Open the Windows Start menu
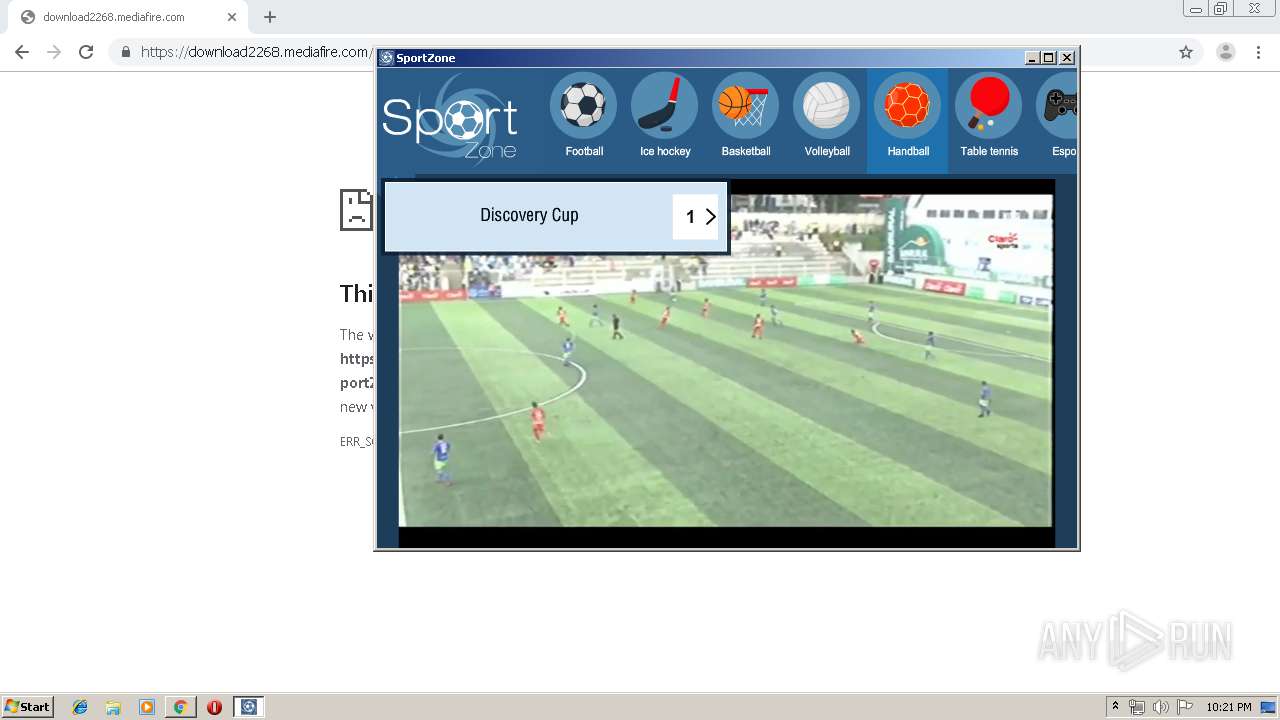 28,707
